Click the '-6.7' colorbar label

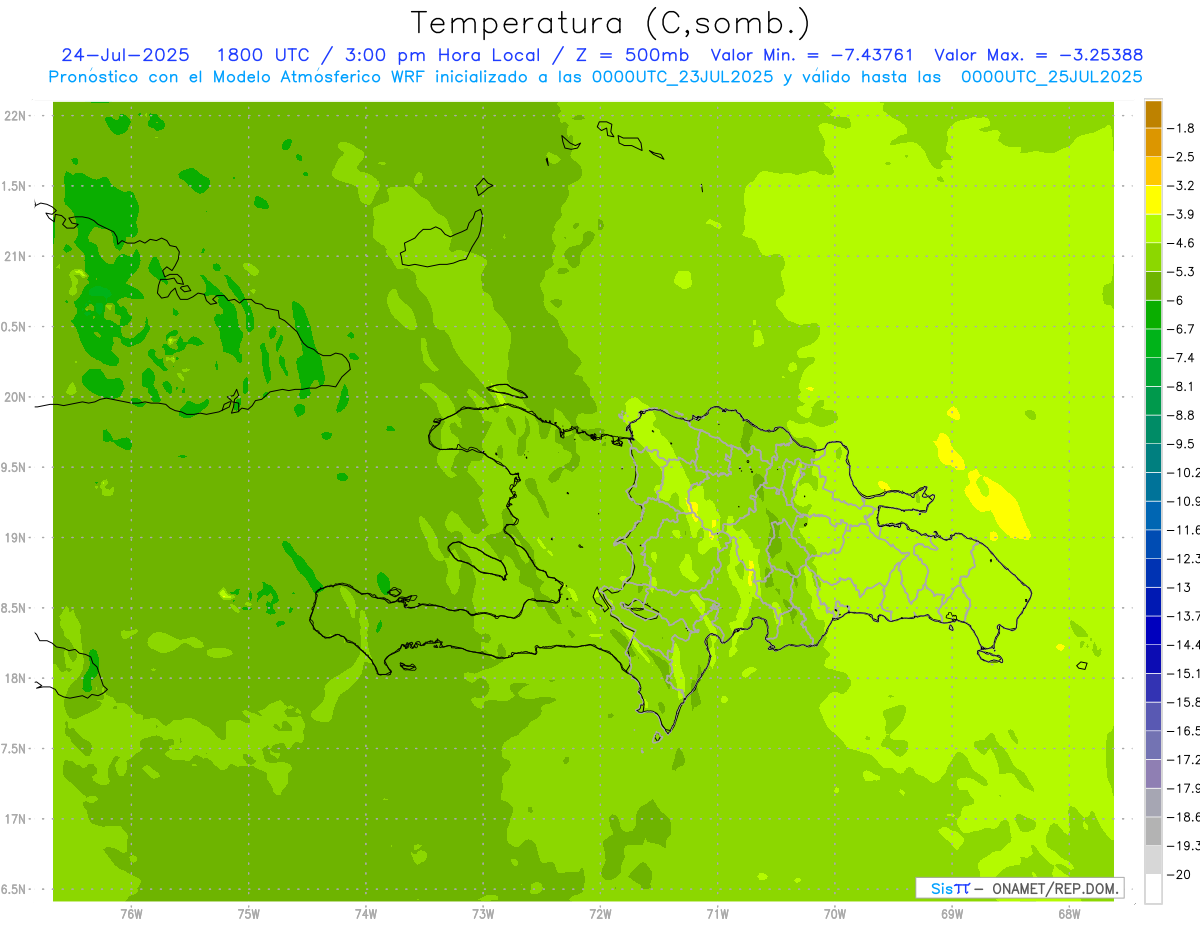point(1182,329)
